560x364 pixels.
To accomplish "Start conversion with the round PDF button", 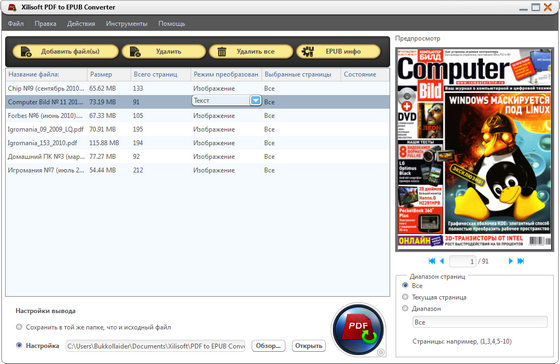I will coord(358,329).
